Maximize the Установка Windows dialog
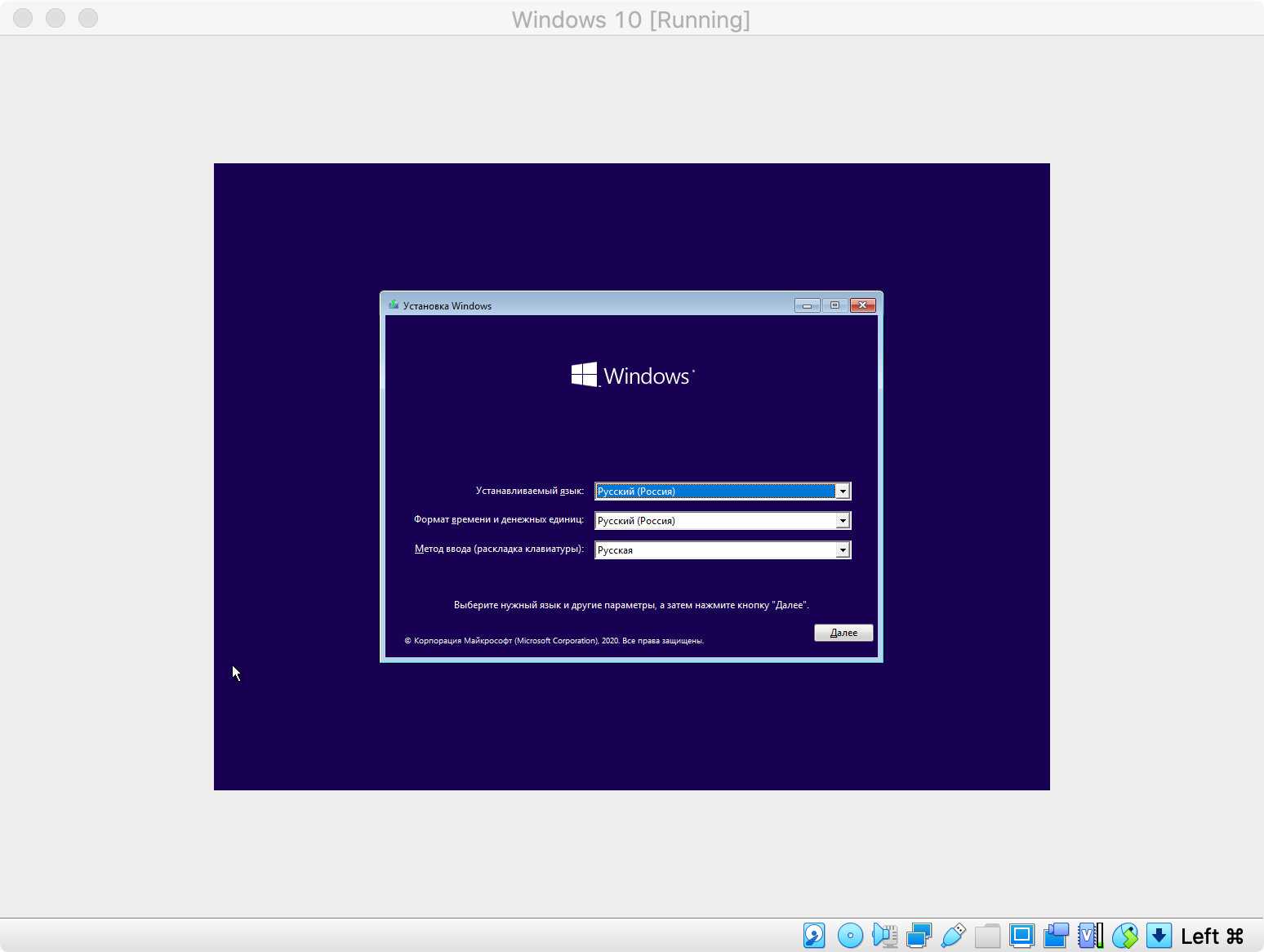Viewport: 1264px width, 952px height. [835, 305]
